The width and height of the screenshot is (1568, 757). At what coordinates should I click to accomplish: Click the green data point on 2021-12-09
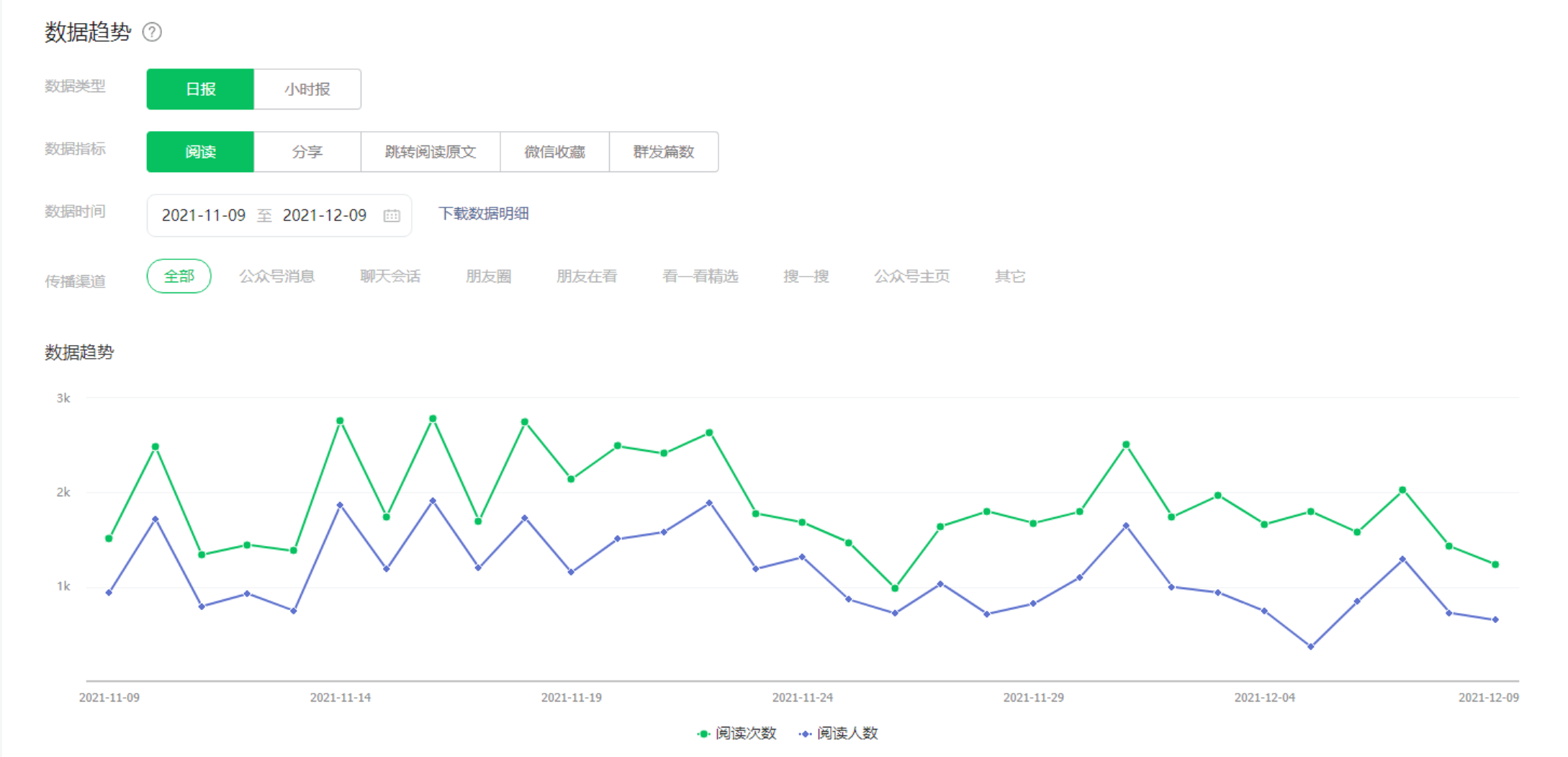(x=1495, y=565)
